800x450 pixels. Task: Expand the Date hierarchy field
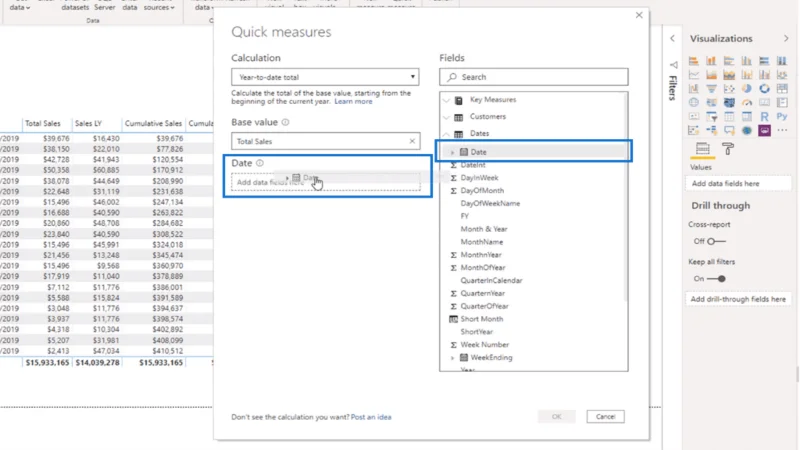[x=452, y=152]
